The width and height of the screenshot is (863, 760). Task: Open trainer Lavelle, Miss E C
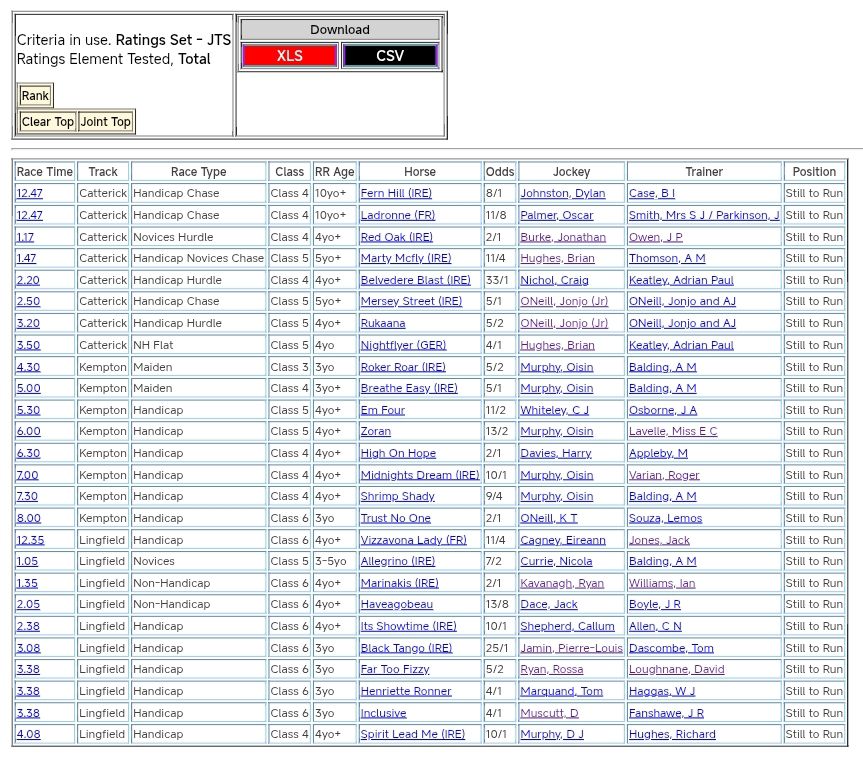click(x=672, y=432)
